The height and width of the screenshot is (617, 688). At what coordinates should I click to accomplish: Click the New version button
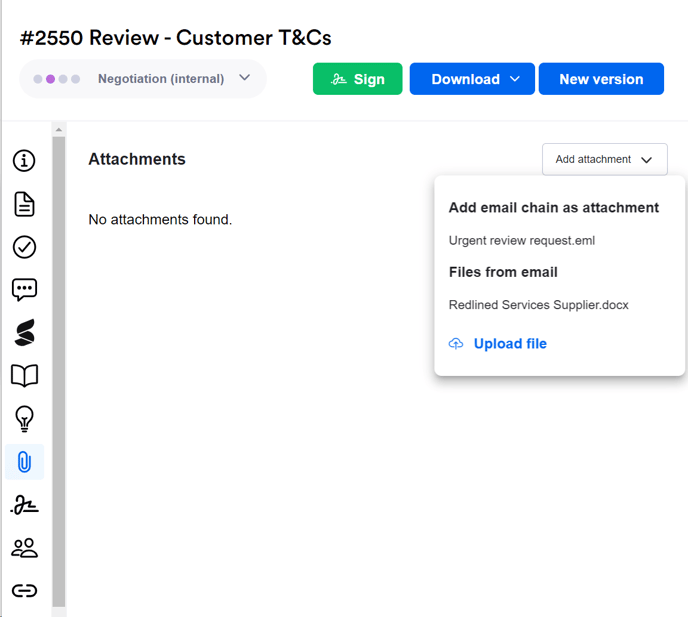coord(601,79)
